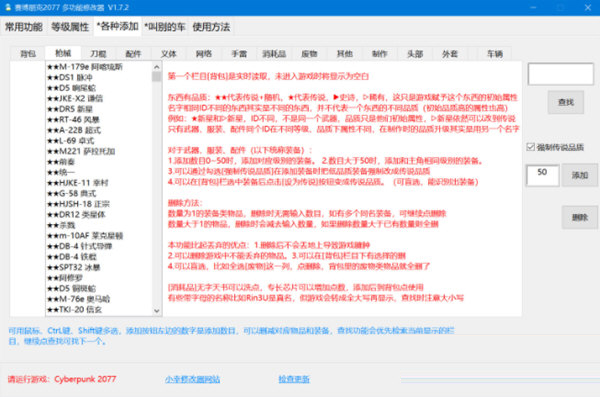Click the weapon list scrollbar thumb
The height and width of the screenshot is (397, 600).
157,77
